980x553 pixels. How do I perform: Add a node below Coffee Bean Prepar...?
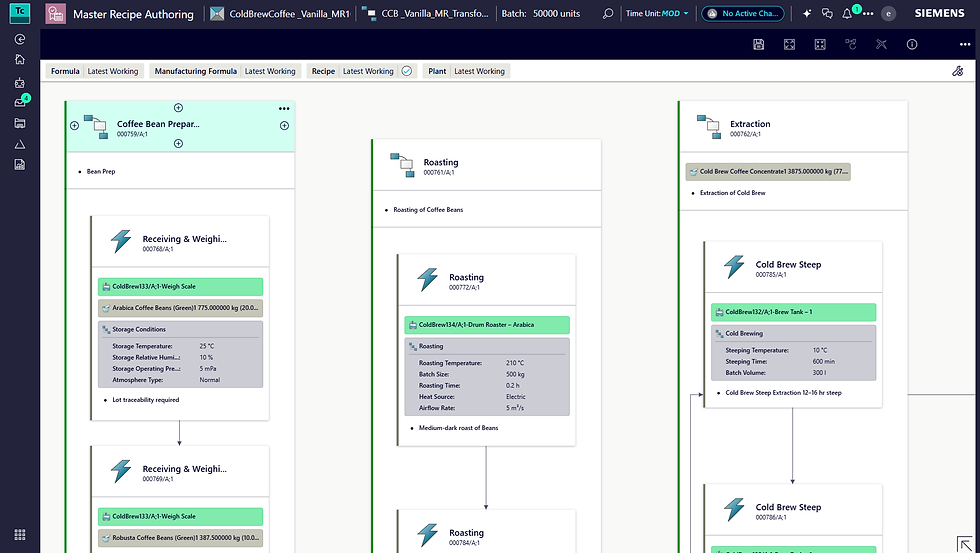[178, 144]
